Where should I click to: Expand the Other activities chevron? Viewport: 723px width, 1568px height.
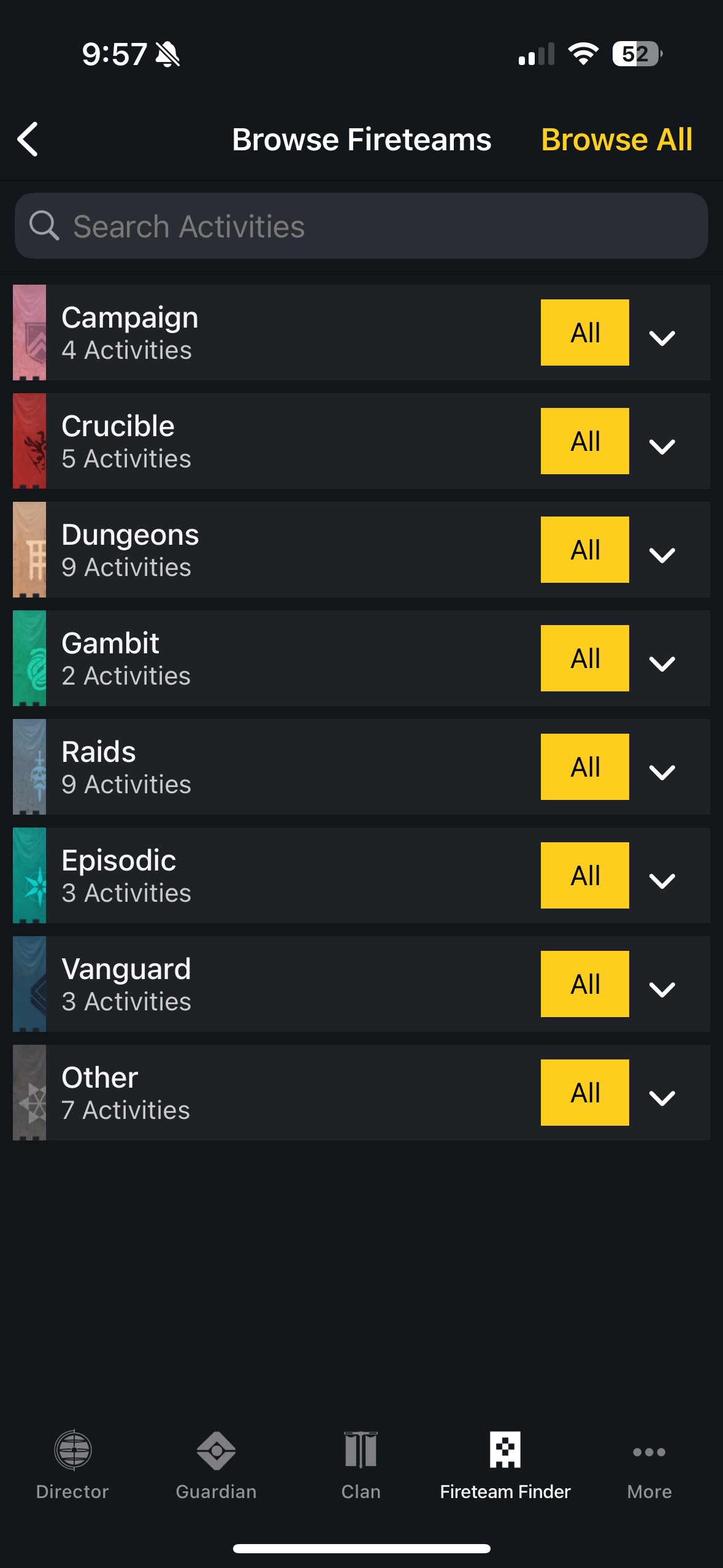[x=662, y=1097]
